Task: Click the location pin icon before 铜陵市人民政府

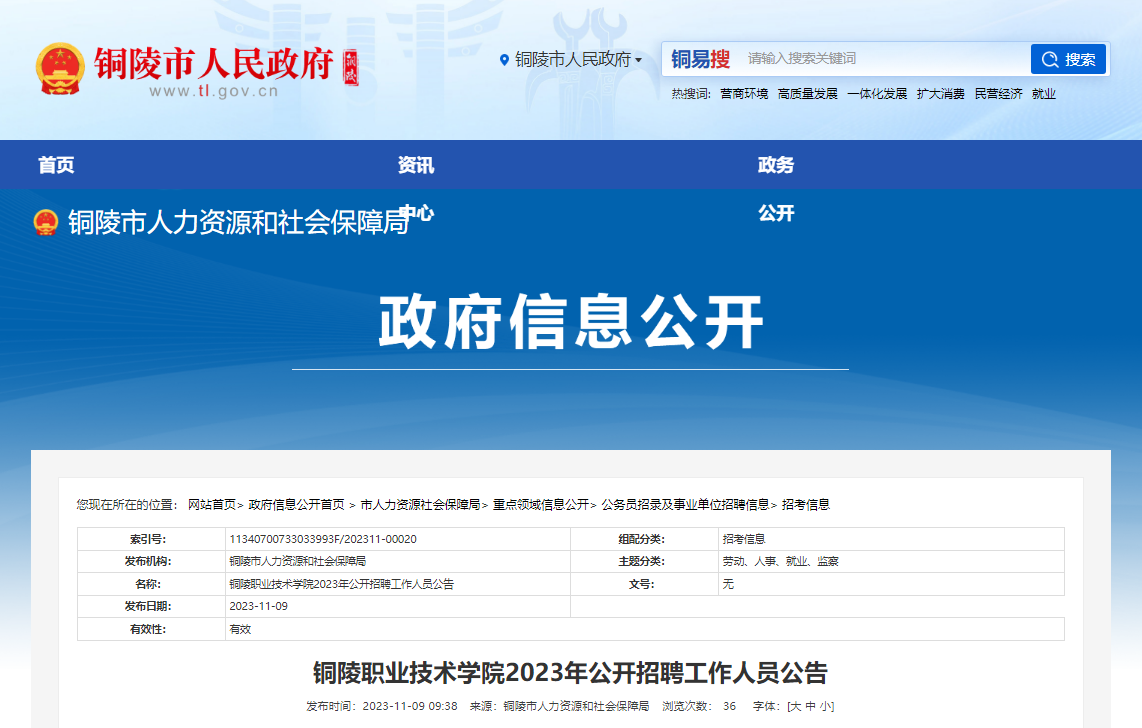Action: (504, 60)
